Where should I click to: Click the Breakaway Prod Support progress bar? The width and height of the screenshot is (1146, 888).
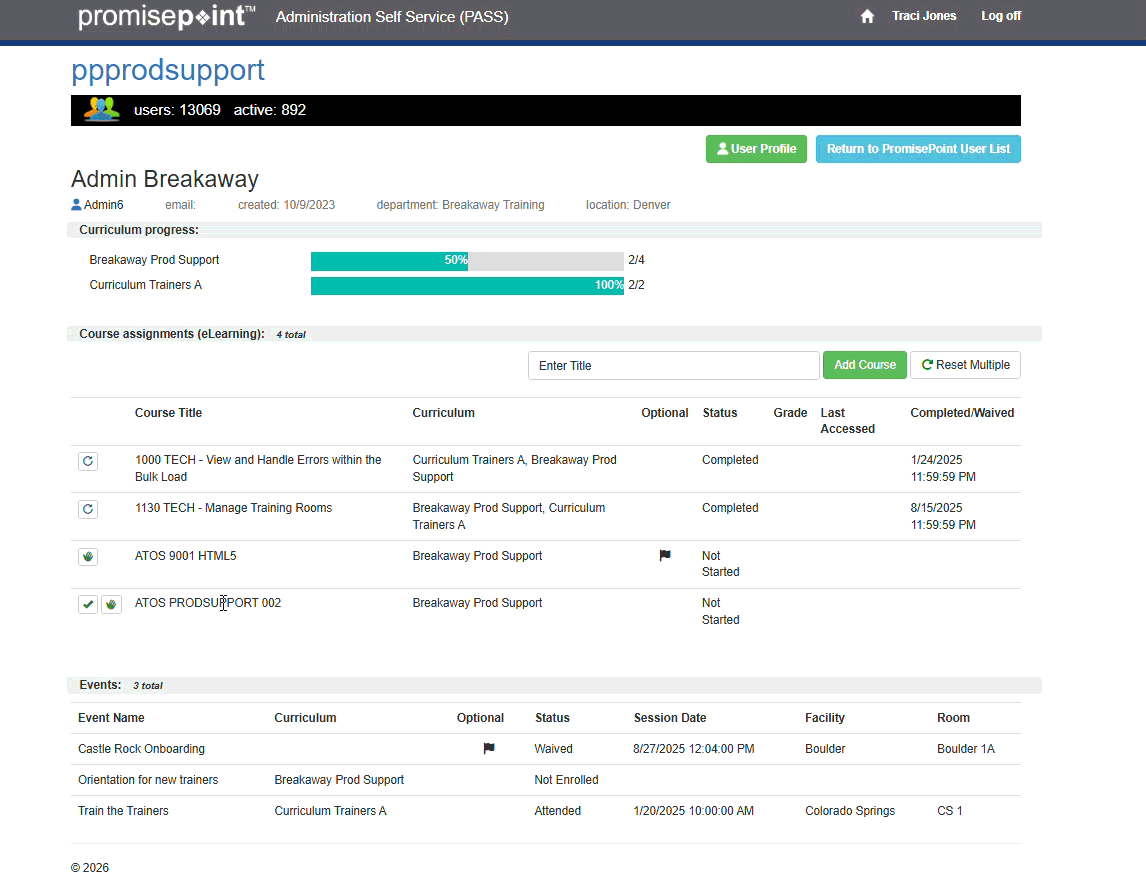(467, 261)
